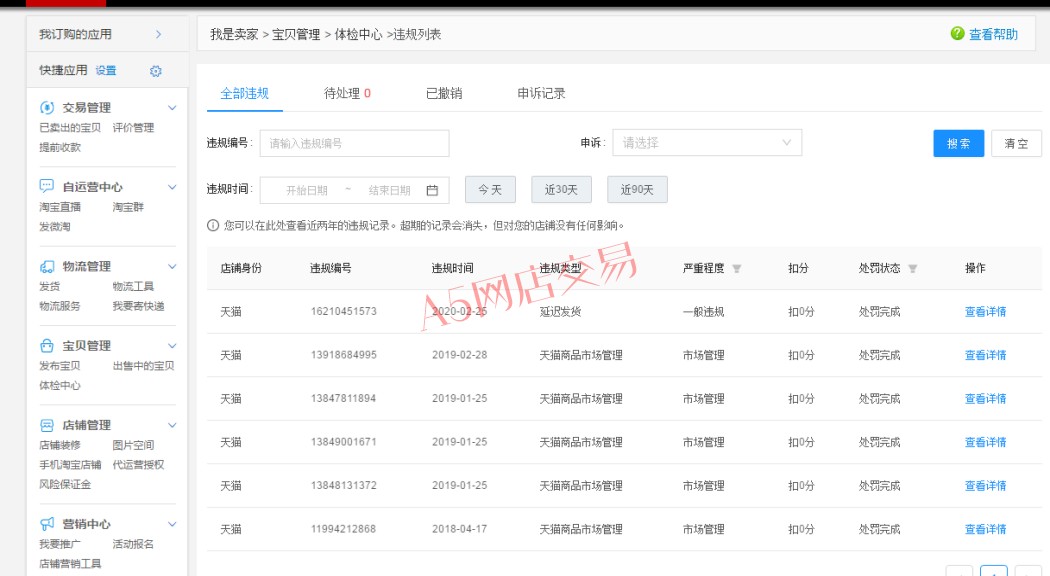Click the 违规编号 input field
The height and width of the screenshot is (576, 1050).
[354, 143]
